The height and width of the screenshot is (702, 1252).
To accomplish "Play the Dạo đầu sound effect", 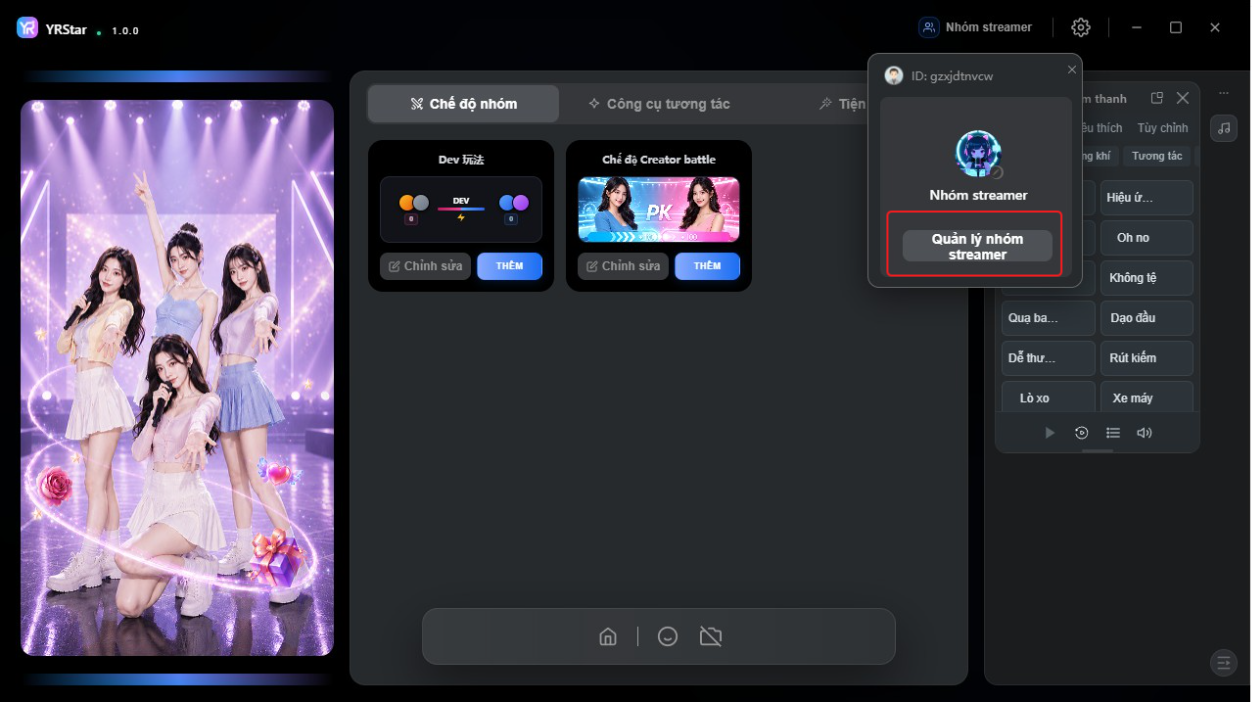I will click(x=1147, y=318).
